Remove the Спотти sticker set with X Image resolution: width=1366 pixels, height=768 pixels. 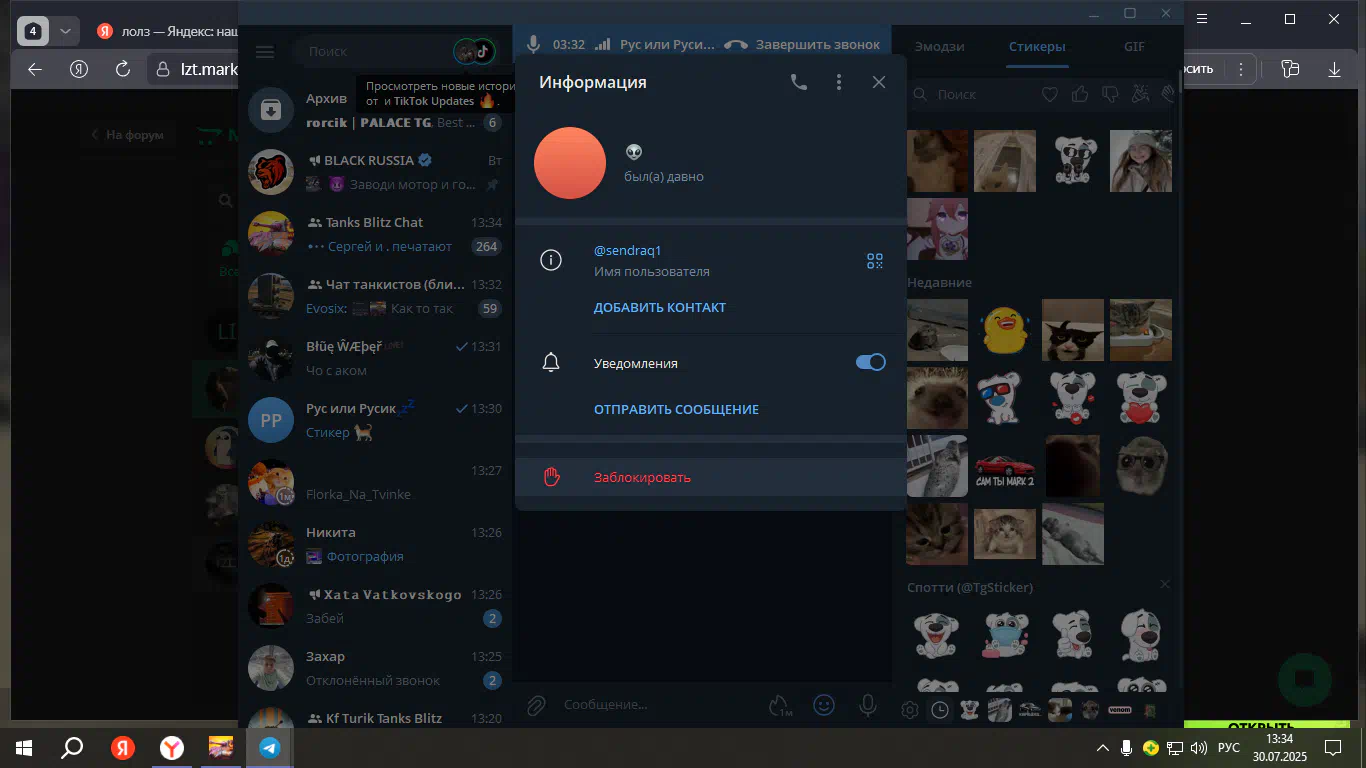(1165, 584)
